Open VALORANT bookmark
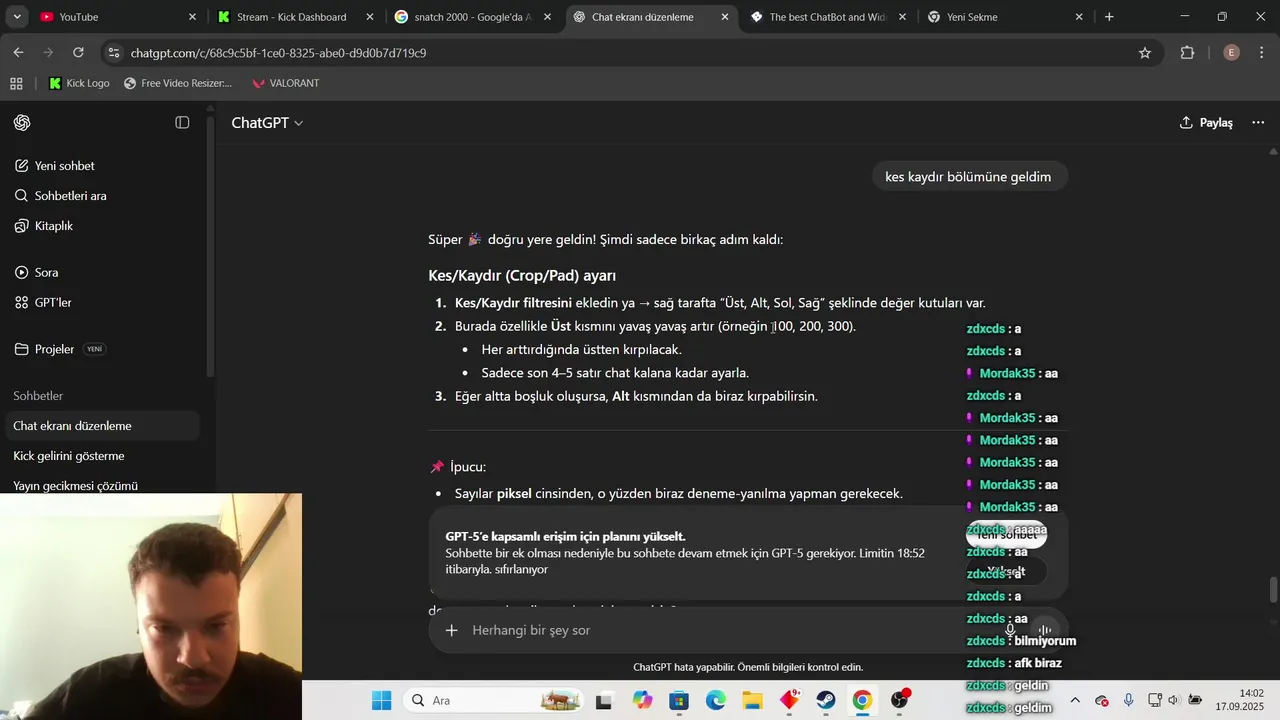The width and height of the screenshot is (1280, 720). click(x=285, y=83)
